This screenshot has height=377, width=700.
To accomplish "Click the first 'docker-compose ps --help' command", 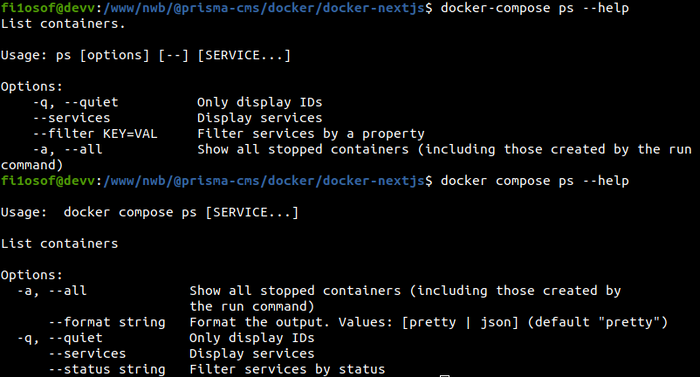I will pyautogui.click(x=534, y=8).
